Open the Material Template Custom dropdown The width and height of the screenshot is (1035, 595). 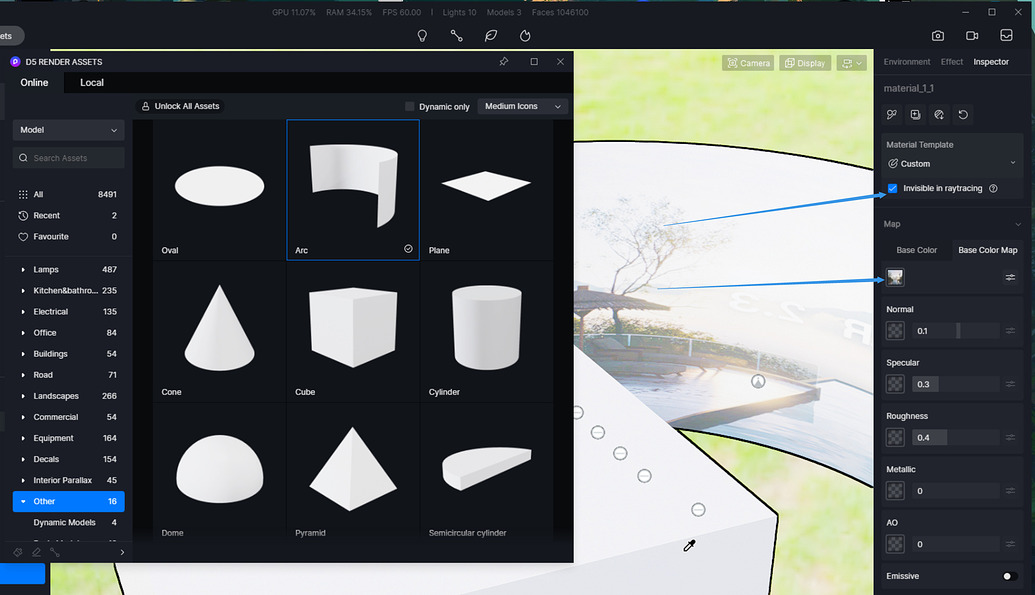950,163
